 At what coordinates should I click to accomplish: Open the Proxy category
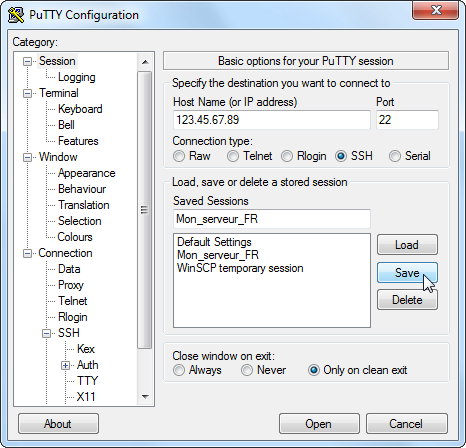point(70,285)
